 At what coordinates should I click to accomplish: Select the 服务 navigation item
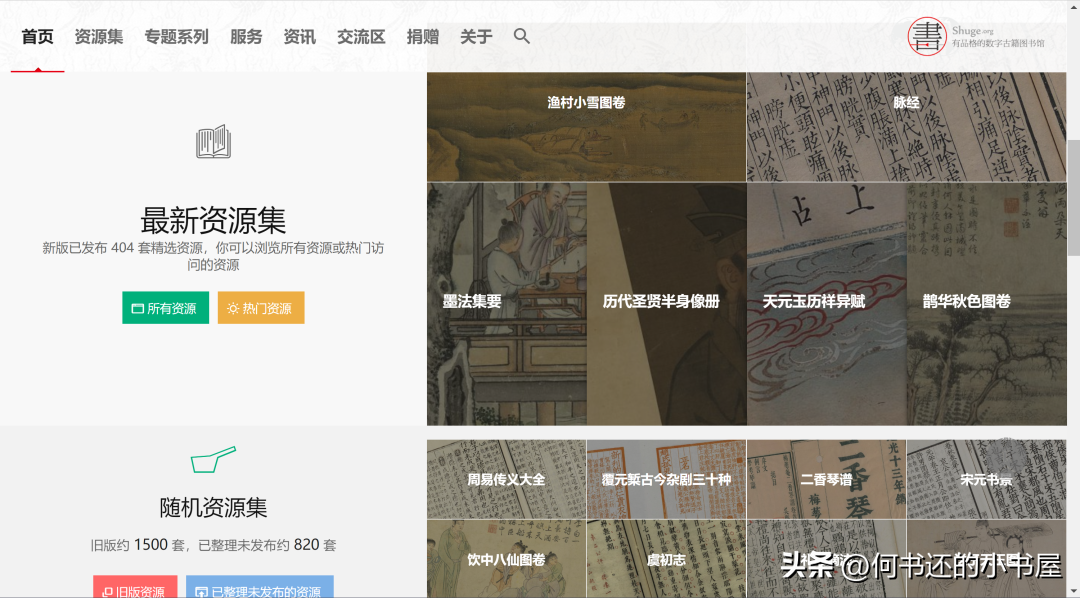pyautogui.click(x=246, y=37)
